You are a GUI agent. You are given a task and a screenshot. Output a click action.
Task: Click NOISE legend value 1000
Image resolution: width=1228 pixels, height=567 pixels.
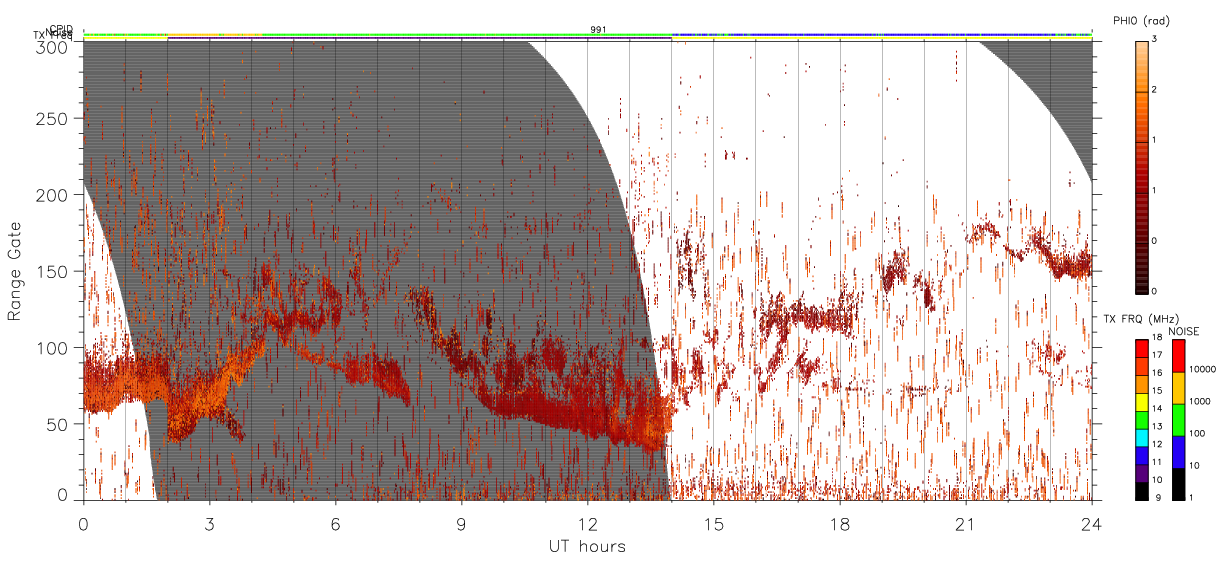1200,402
